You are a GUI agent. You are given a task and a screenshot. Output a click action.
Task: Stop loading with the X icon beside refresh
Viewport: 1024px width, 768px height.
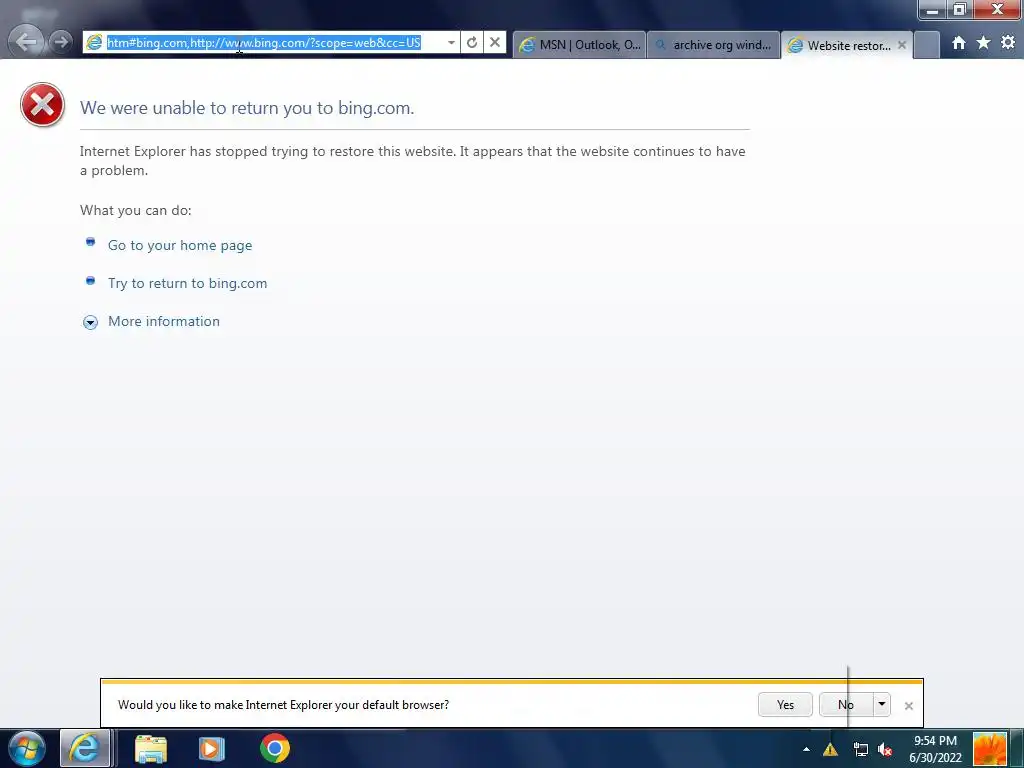point(494,42)
